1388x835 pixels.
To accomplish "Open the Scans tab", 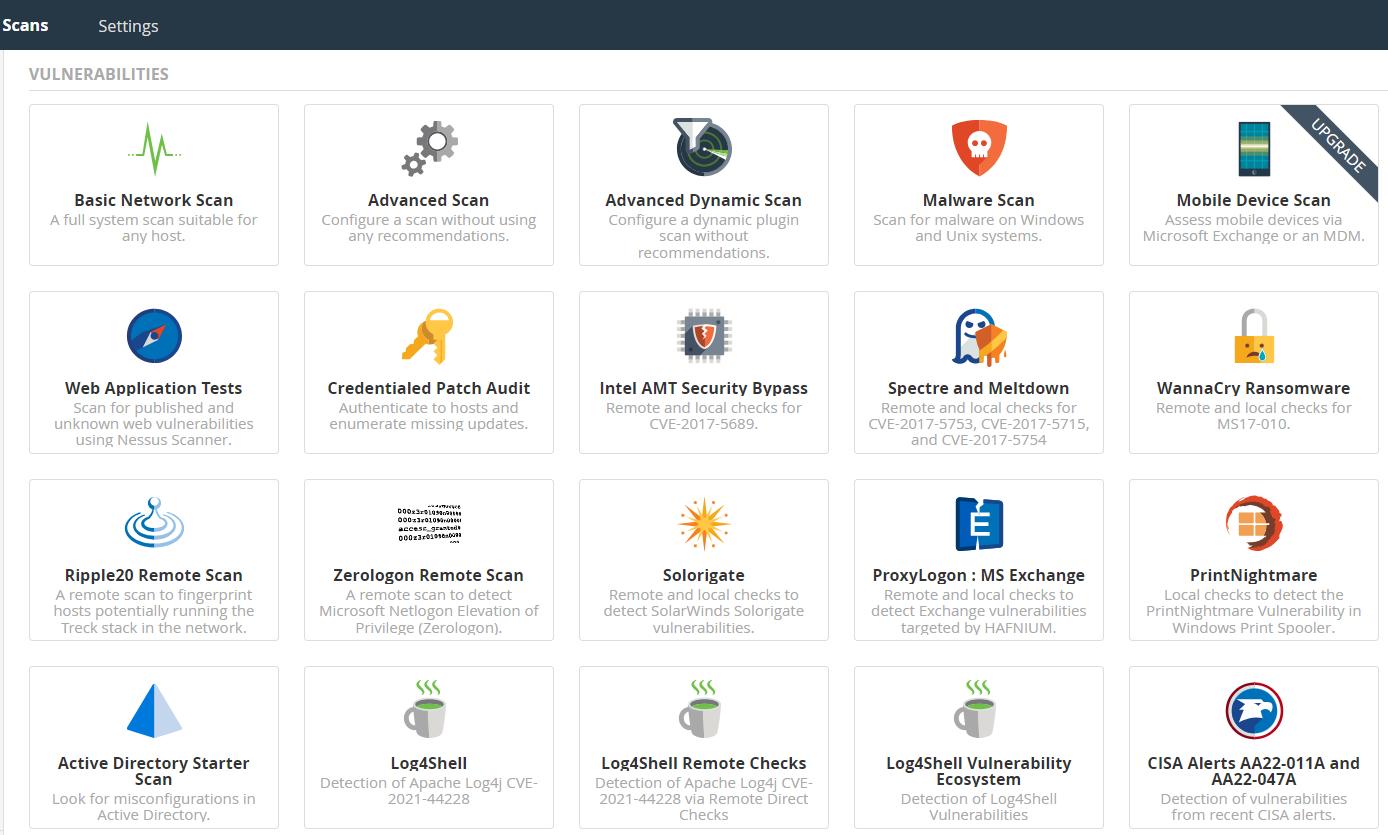I will pos(25,25).
